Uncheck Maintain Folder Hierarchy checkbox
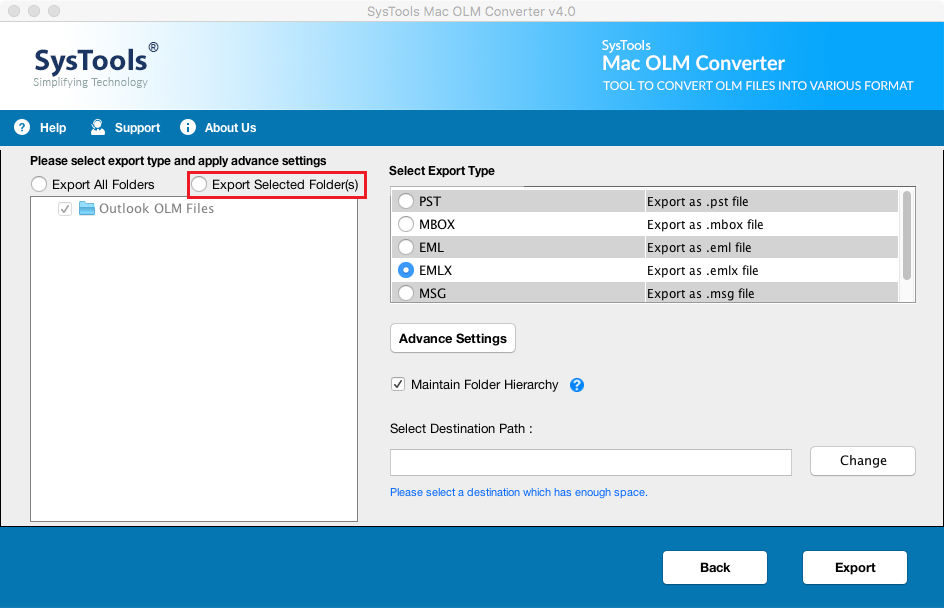944x608 pixels. pos(398,384)
